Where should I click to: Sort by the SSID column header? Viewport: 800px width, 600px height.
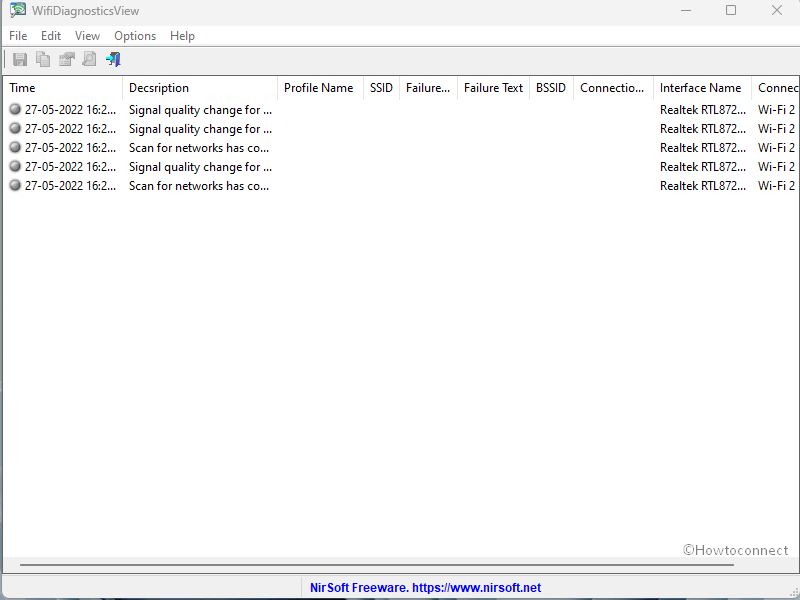381,88
